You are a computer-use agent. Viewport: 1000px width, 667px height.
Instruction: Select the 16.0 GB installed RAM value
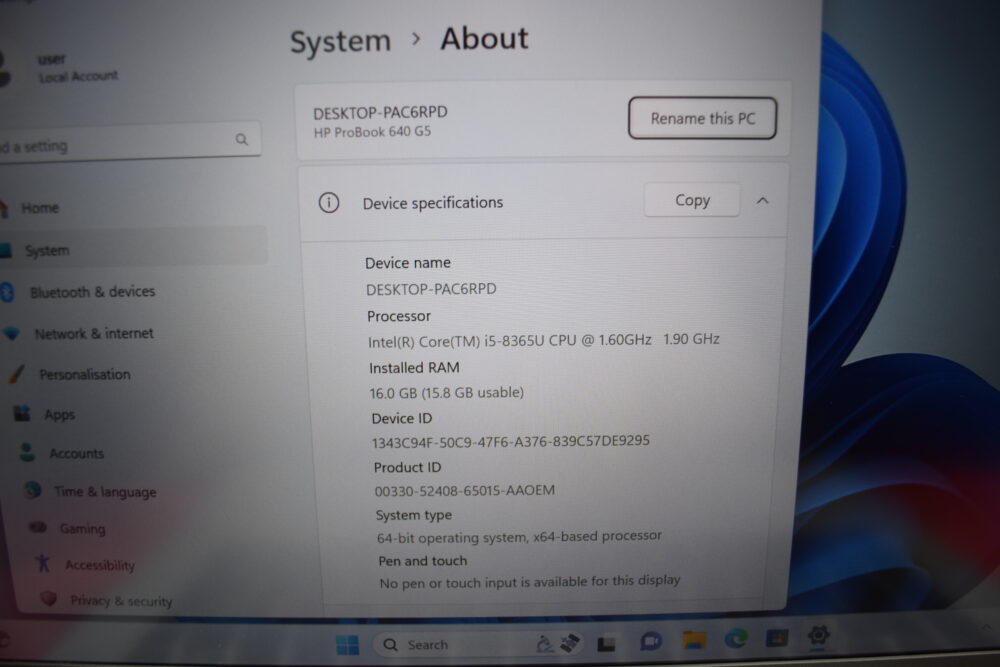pyautogui.click(x=446, y=392)
